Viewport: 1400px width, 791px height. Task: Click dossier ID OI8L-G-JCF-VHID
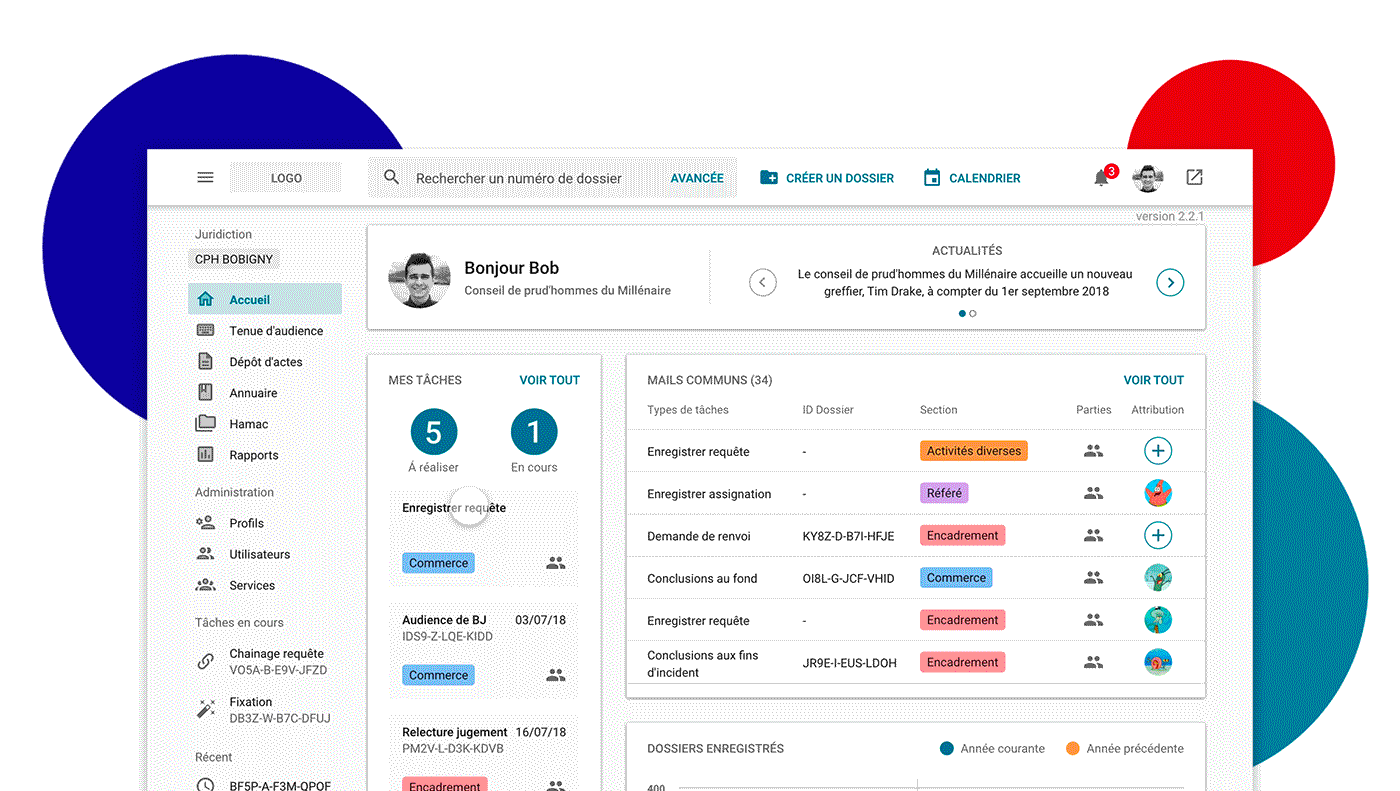pos(848,578)
